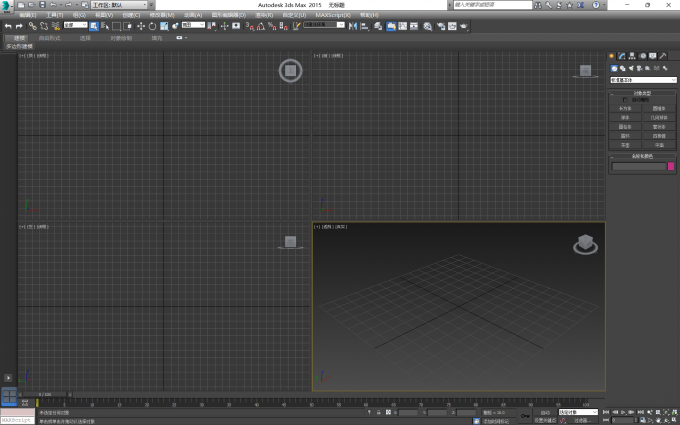Click the magenta object color swatch
This screenshot has width=680, height=425.
(x=671, y=166)
